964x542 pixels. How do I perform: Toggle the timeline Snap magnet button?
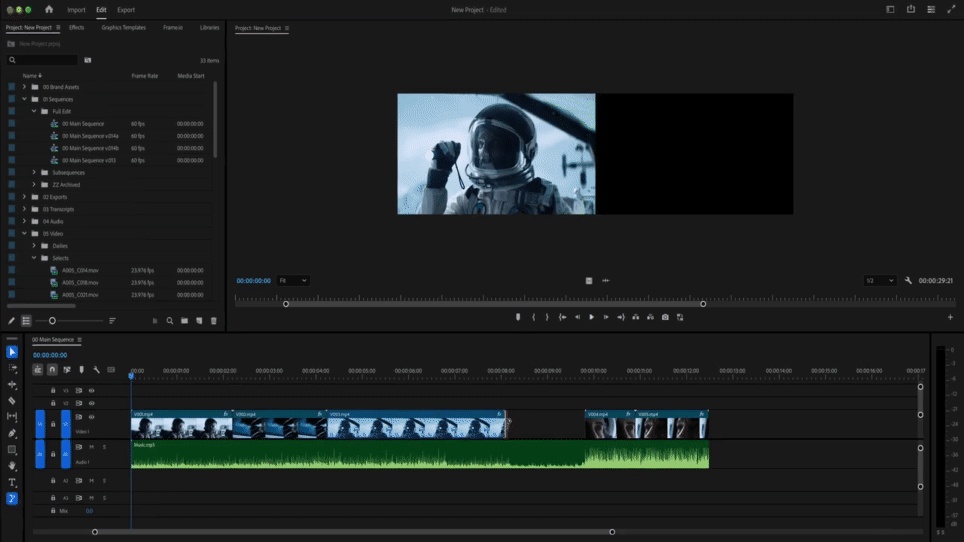(x=52, y=370)
